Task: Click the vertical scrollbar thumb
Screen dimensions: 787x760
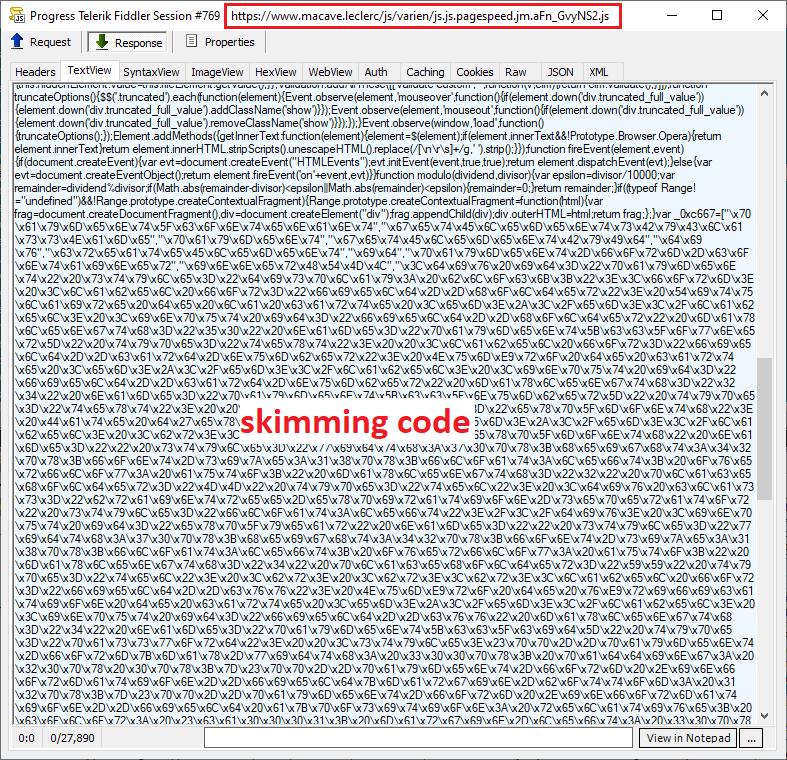Action: (x=764, y=429)
